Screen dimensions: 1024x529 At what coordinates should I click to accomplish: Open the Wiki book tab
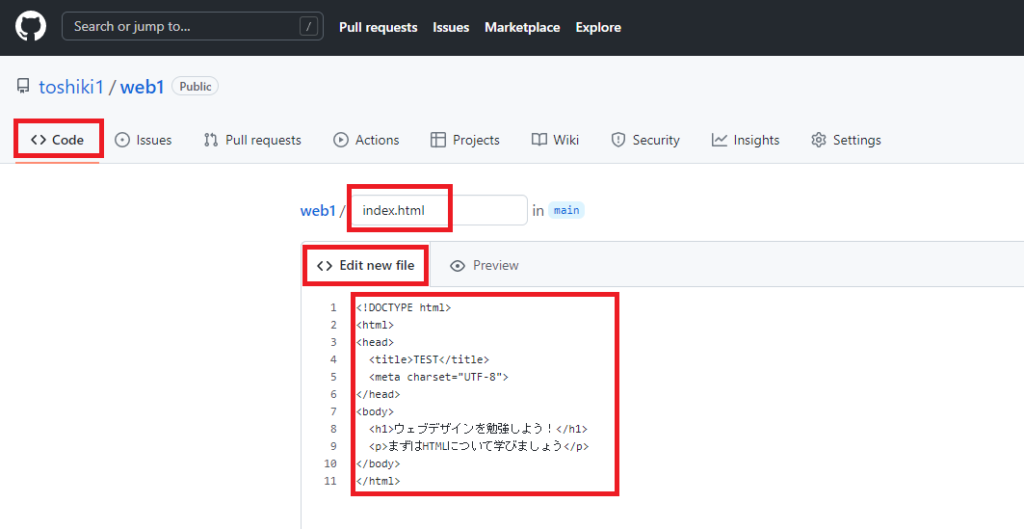(x=555, y=140)
